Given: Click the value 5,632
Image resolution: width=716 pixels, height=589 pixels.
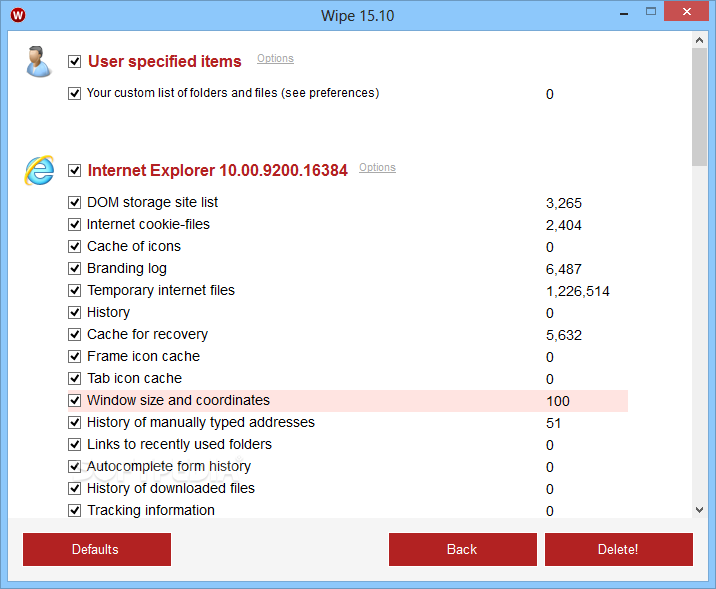Looking at the screenshot, I should point(563,335).
